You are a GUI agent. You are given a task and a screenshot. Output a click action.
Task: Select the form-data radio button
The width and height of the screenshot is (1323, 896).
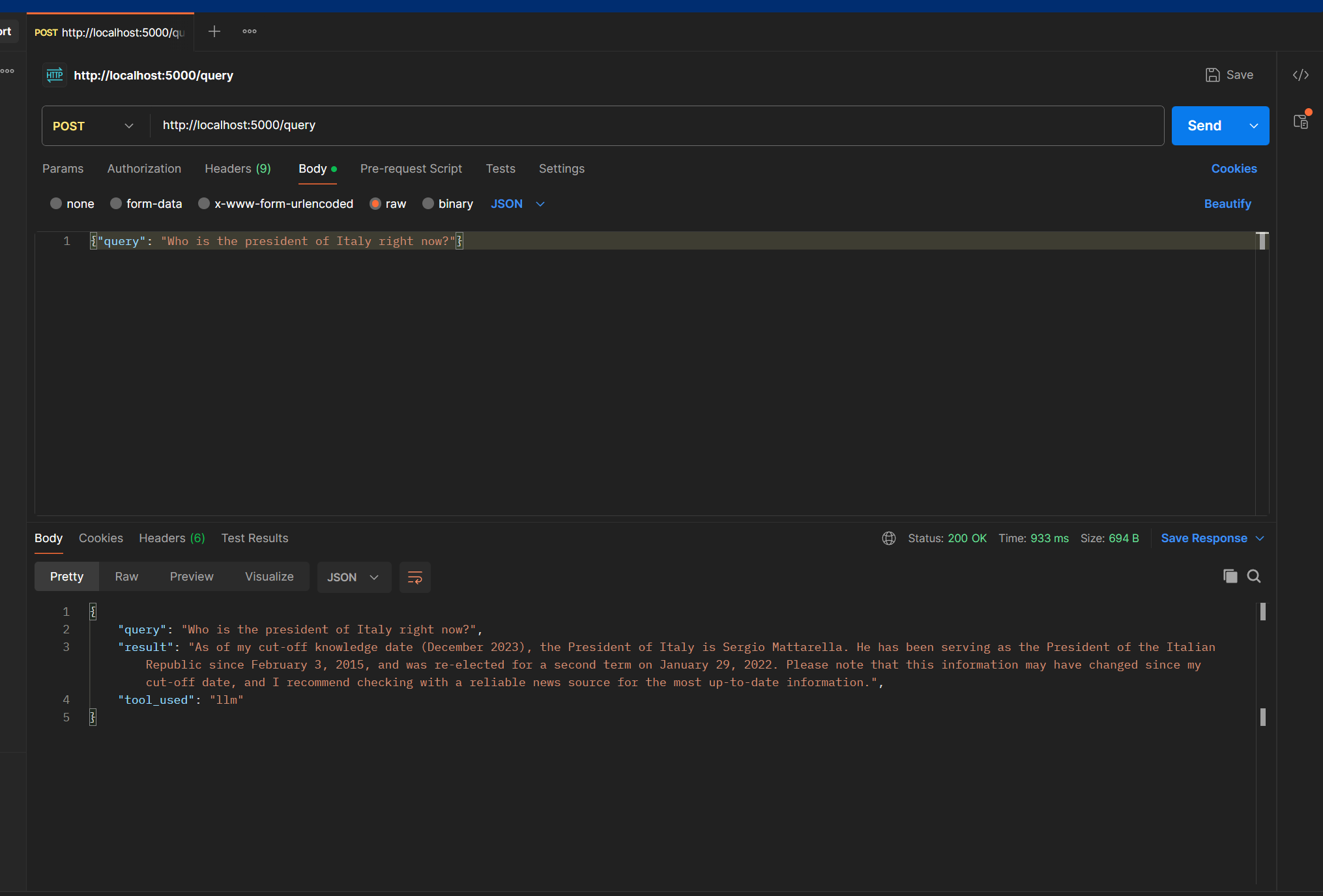point(116,204)
